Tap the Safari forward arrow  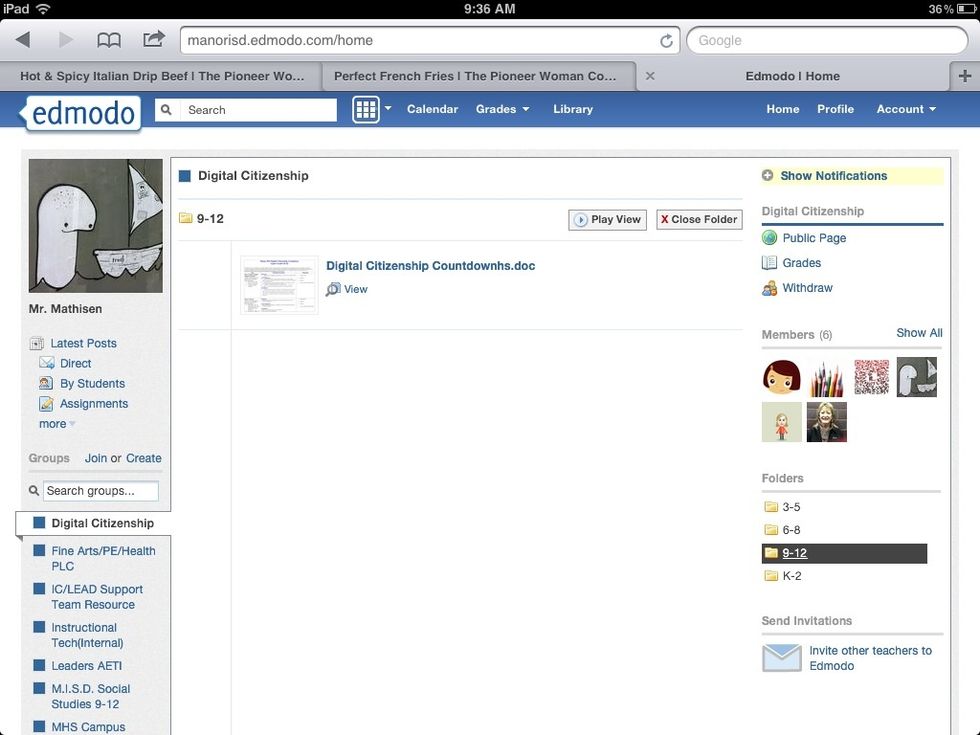(x=65, y=40)
